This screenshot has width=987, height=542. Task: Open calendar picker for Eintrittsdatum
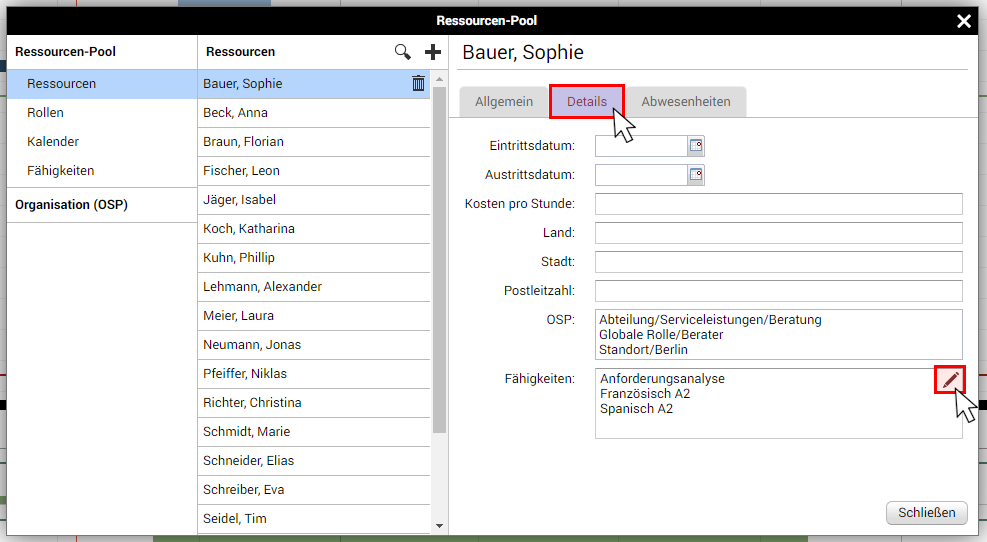pos(696,146)
